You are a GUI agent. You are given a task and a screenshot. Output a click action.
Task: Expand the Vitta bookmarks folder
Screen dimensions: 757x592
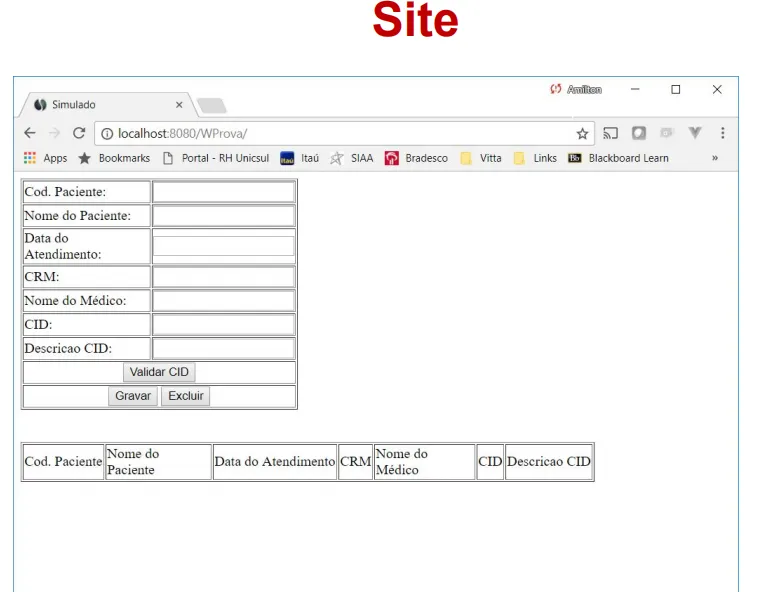point(481,158)
